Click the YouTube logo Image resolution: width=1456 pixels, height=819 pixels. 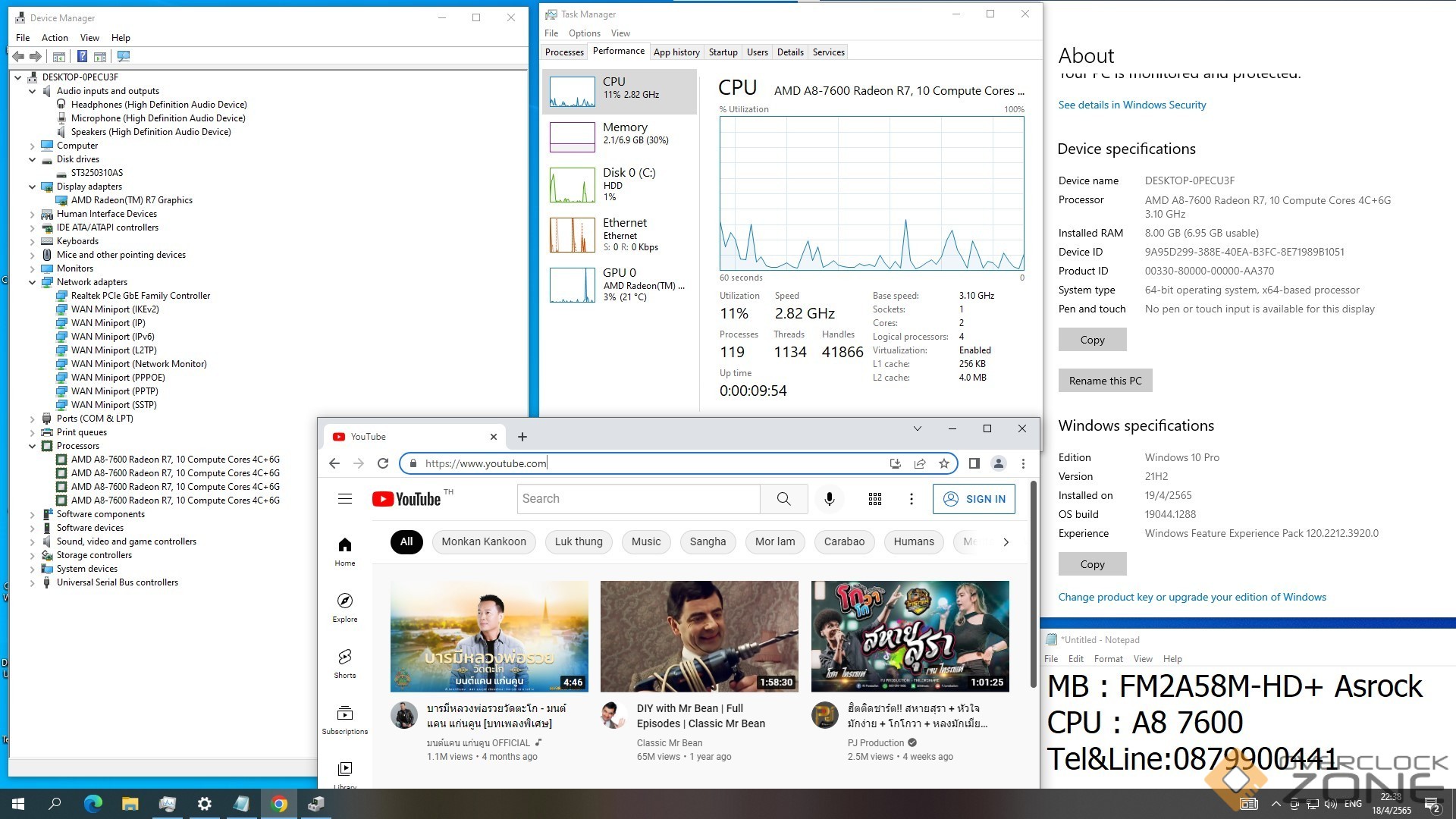coord(406,498)
